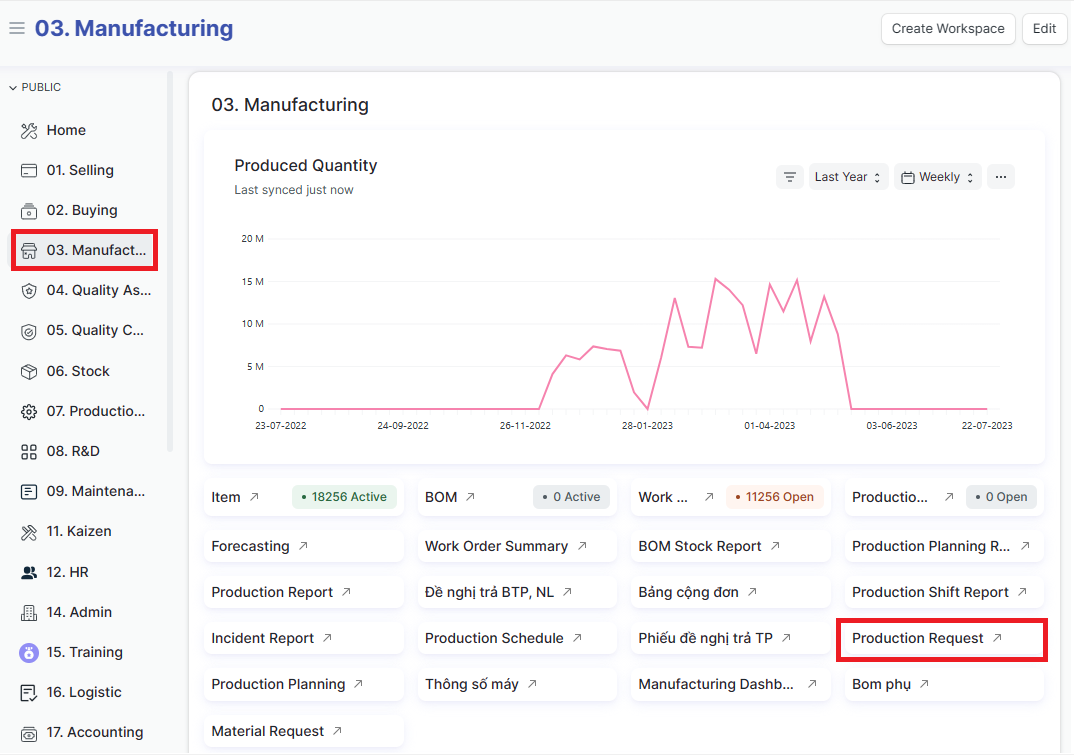Image resolution: width=1074 pixels, height=755 pixels.
Task: Click the Training icon in sidebar
Action: pyautogui.click(x=29, y=653)
